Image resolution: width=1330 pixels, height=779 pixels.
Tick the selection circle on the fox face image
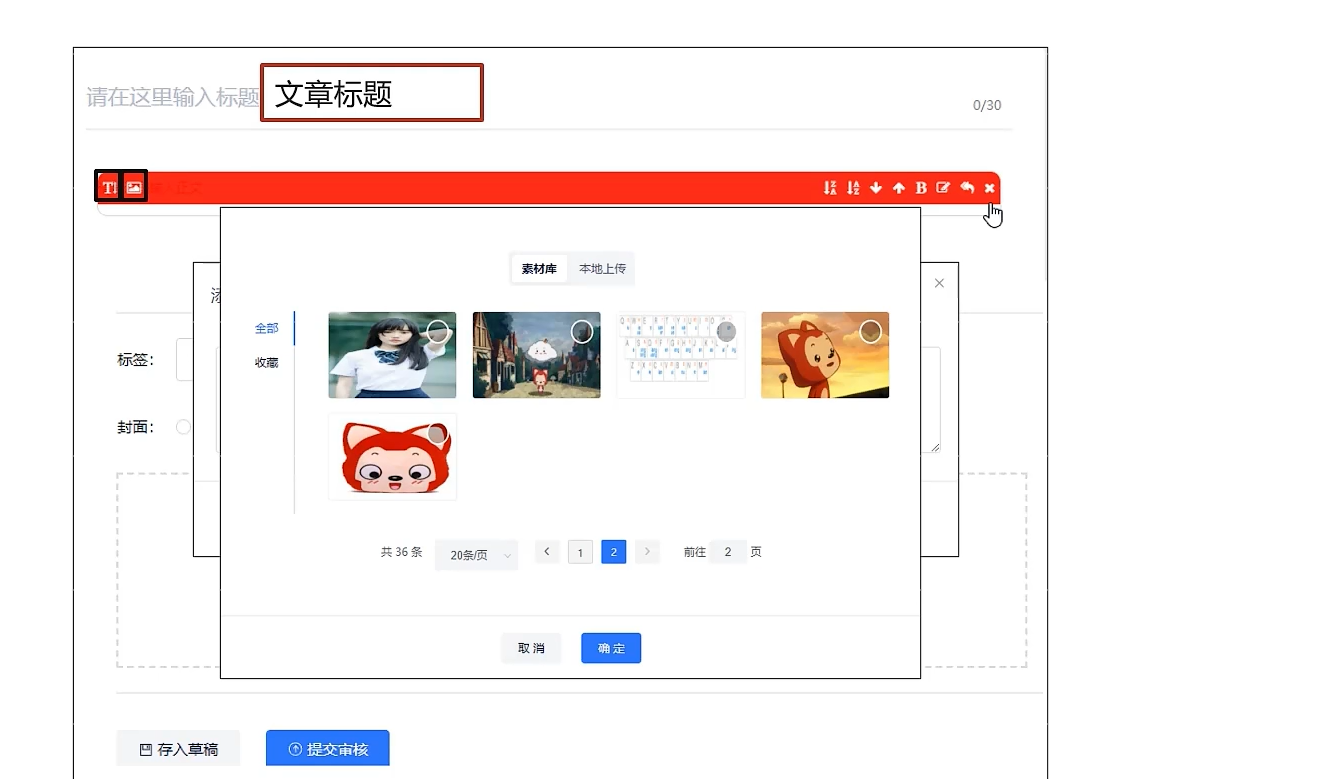(437, 434)
